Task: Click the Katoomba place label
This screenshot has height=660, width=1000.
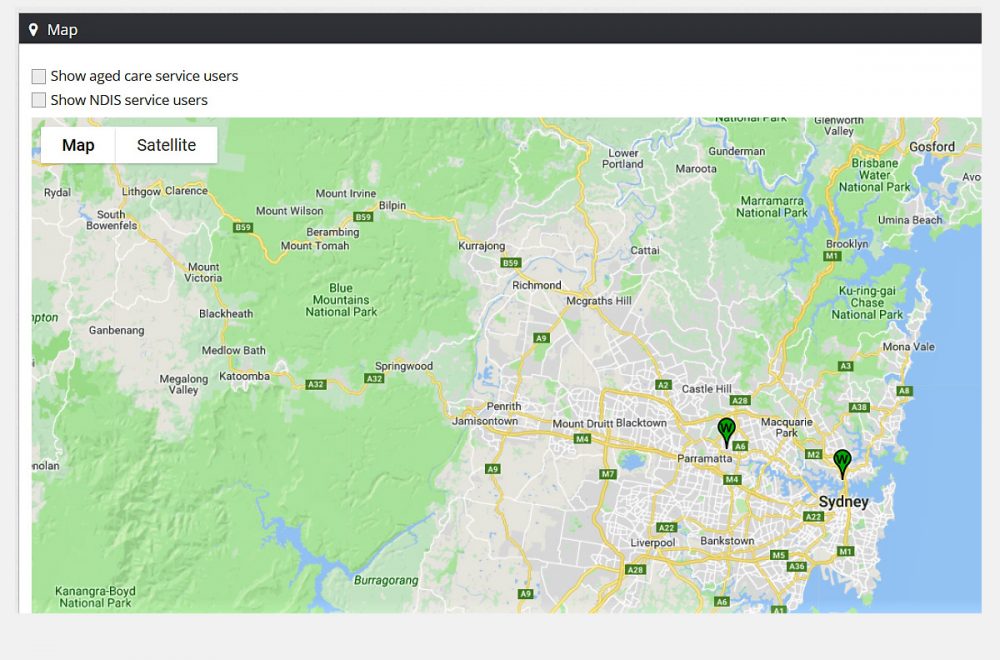Action: [244, 376]
